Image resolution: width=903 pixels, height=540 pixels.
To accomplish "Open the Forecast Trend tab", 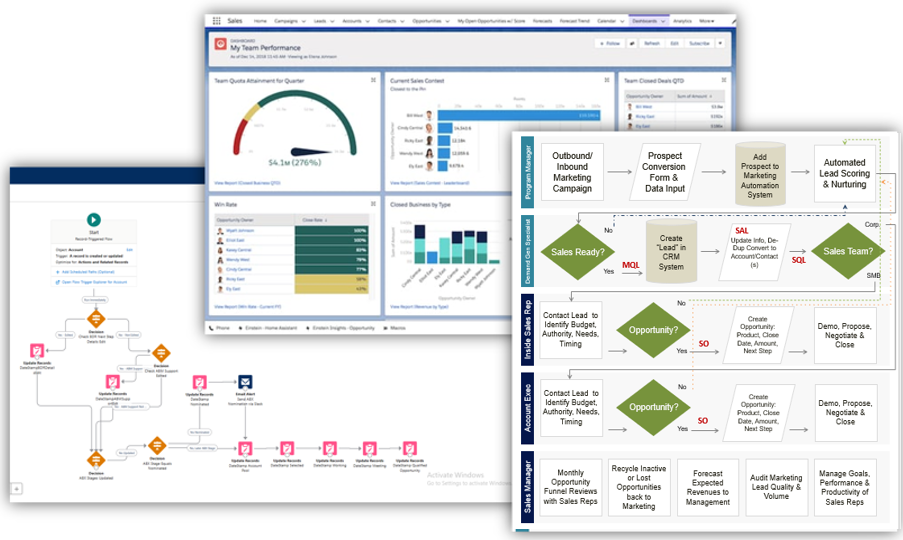I will (575, 21).
